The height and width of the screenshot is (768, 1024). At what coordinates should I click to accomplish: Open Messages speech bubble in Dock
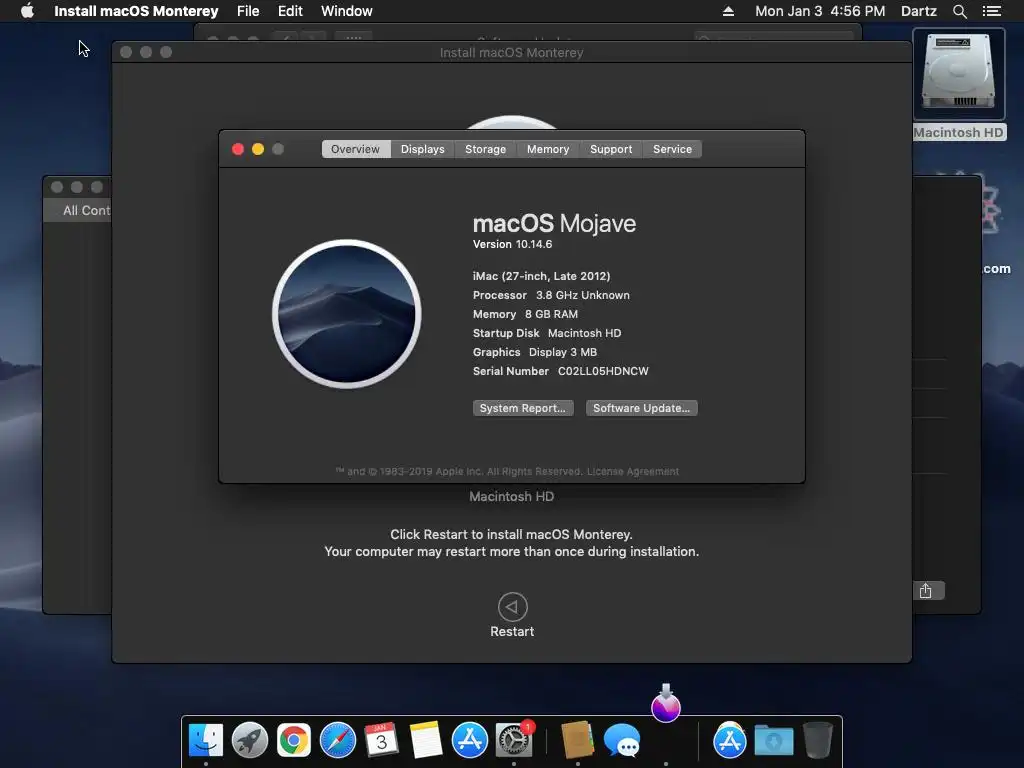pyautogui.click(x=622, y=741)
